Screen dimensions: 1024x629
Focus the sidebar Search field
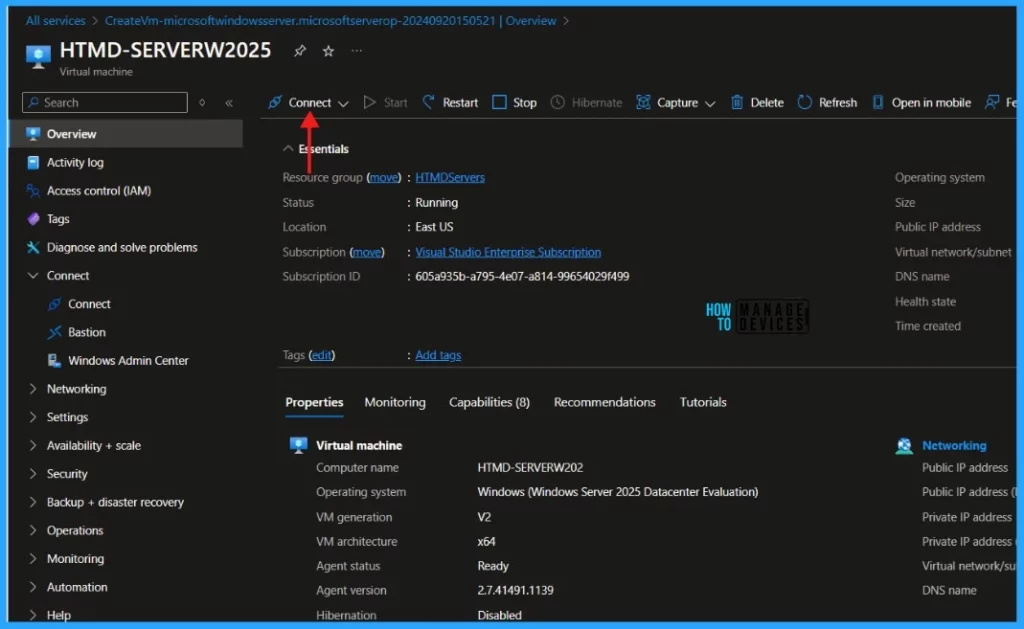coord(105,103)
